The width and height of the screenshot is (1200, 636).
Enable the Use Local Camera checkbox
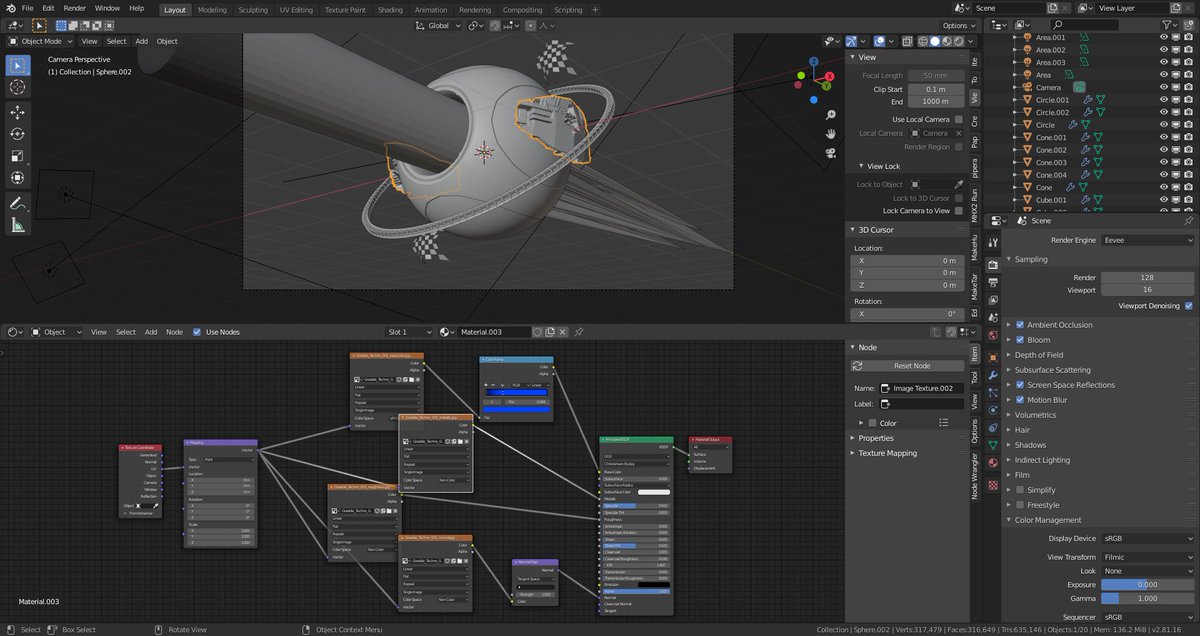(959, 119)
